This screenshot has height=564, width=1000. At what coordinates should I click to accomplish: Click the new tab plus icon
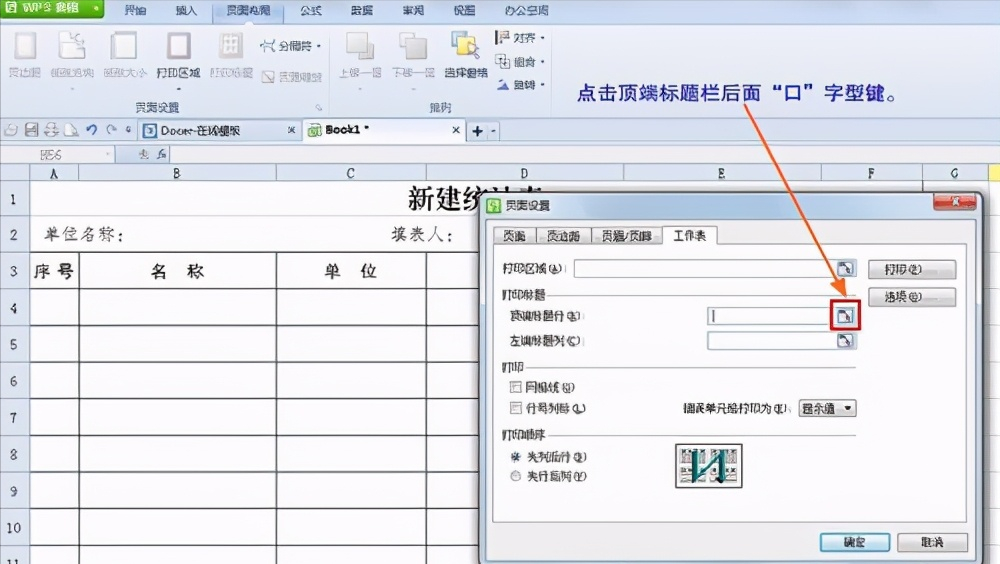coord(477,131)
